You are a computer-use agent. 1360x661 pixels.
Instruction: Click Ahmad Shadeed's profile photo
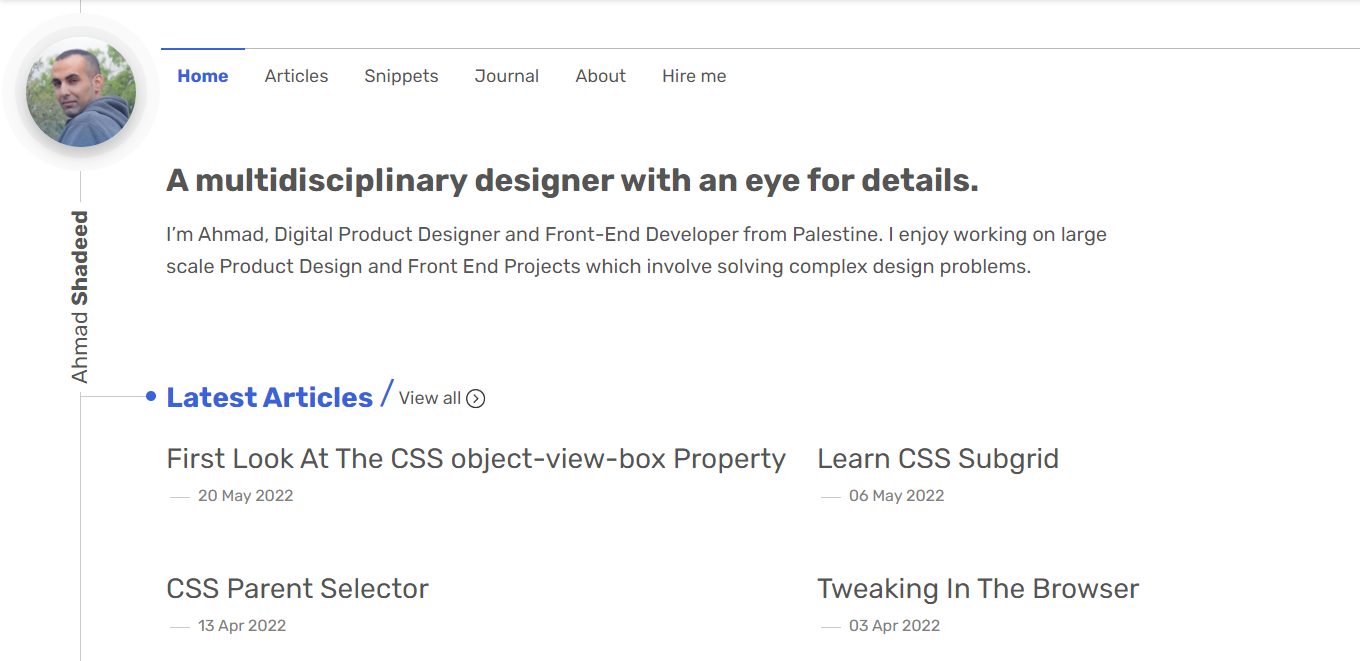click(81, 93)
